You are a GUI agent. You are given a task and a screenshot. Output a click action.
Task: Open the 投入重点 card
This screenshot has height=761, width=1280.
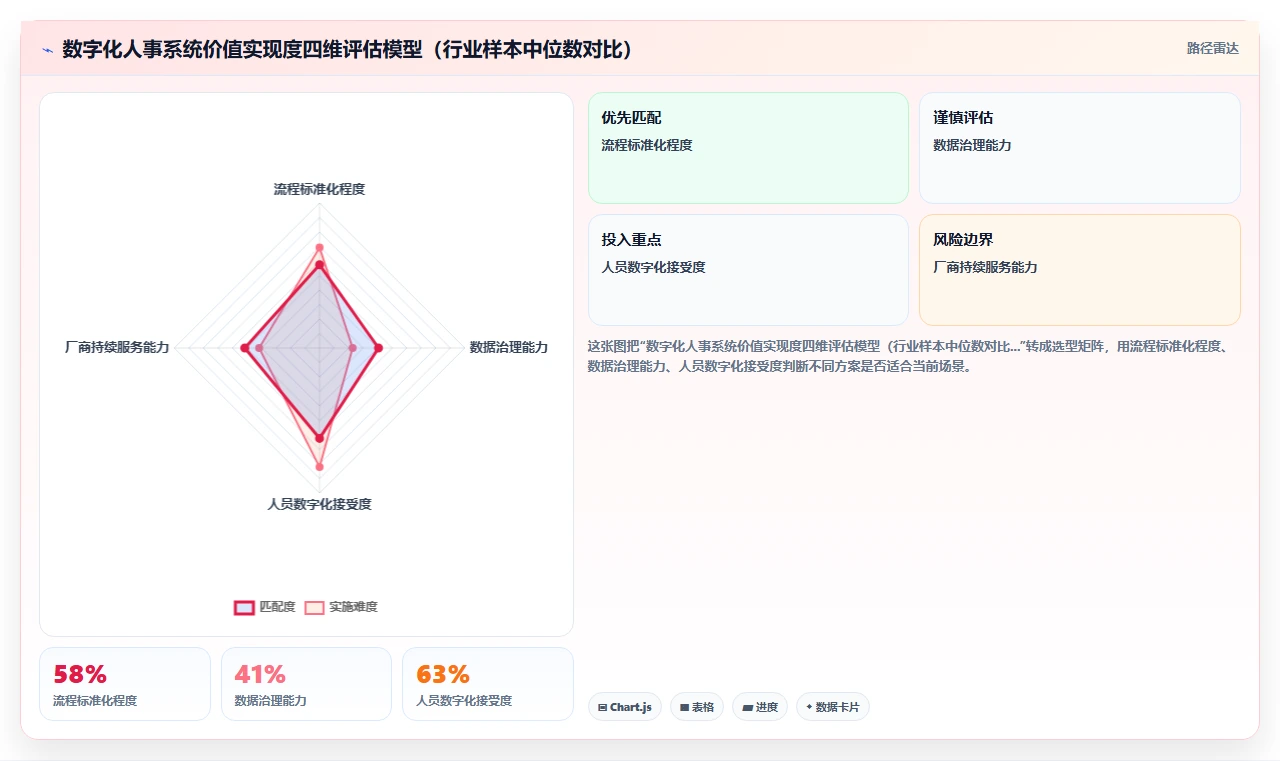(748, 270)
